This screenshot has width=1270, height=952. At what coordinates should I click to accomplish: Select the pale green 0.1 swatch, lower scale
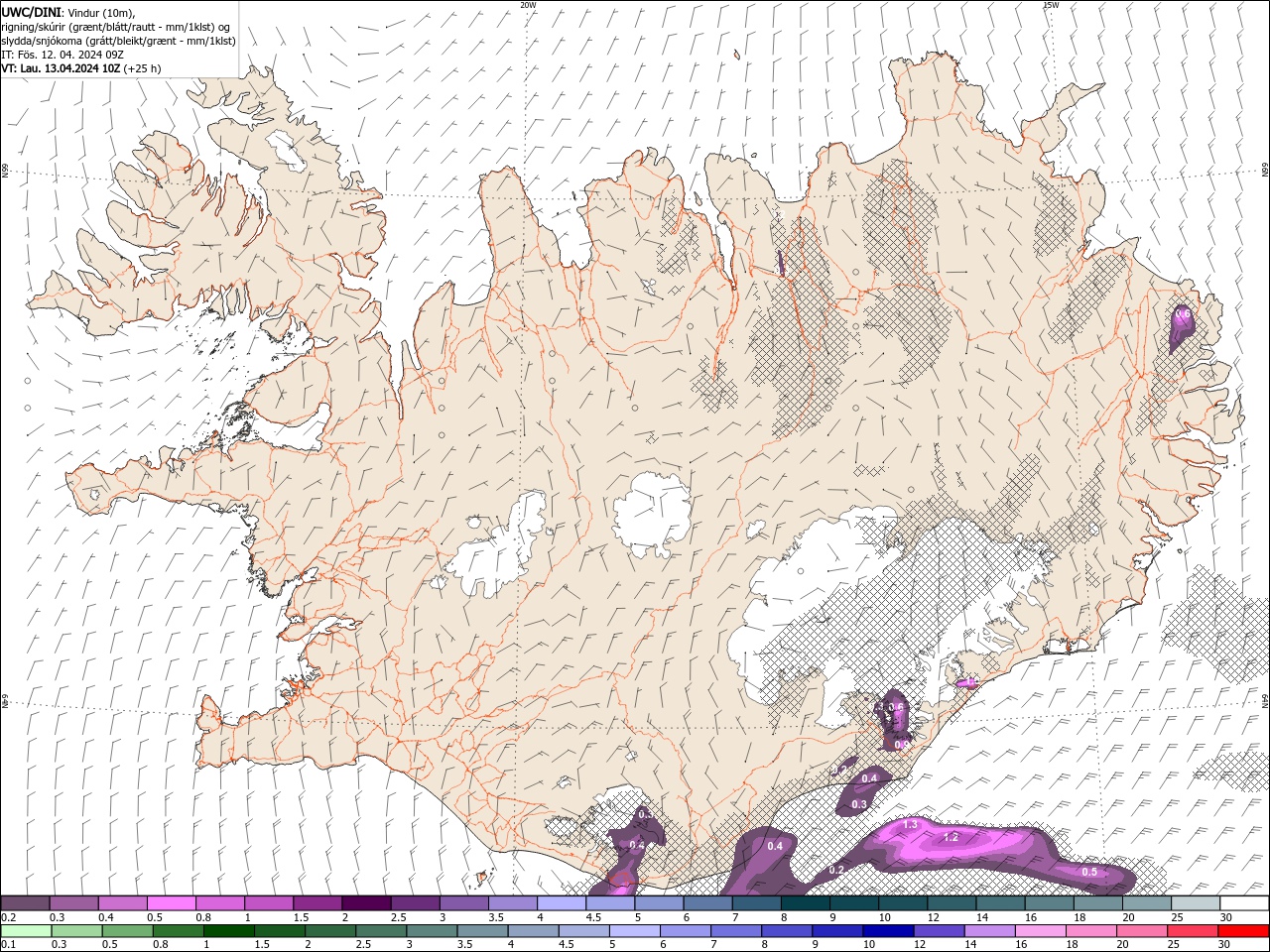click(26, 931)
